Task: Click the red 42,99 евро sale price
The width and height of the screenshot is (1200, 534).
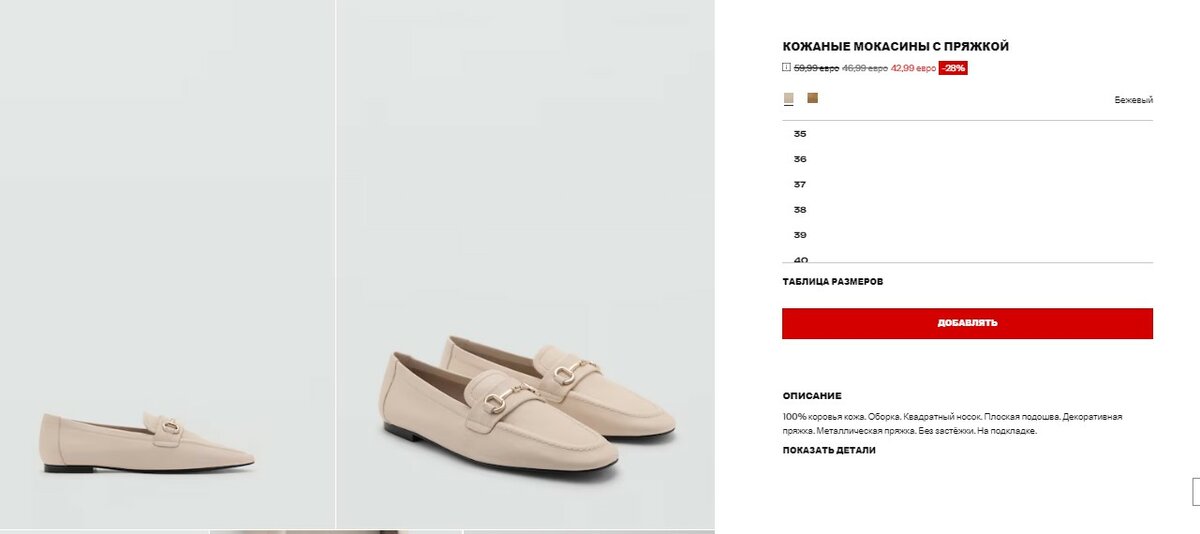Action: pos(913,68)
